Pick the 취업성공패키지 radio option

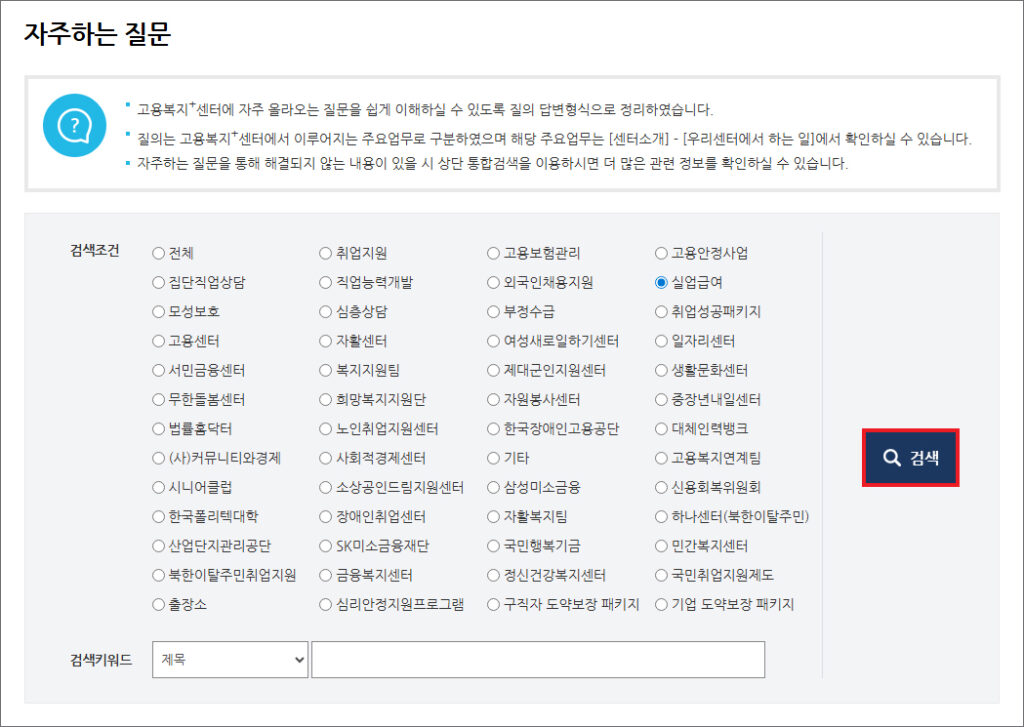(x=661, y=312)
